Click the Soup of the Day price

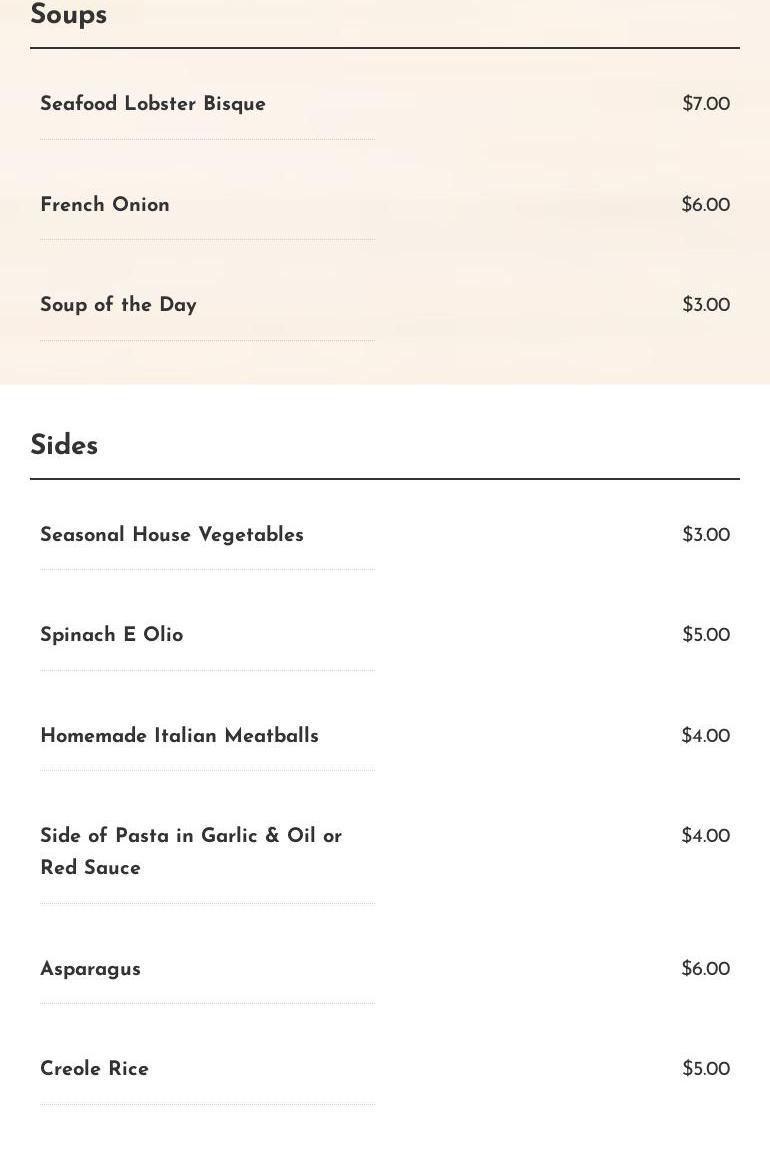tap(705, 305)
